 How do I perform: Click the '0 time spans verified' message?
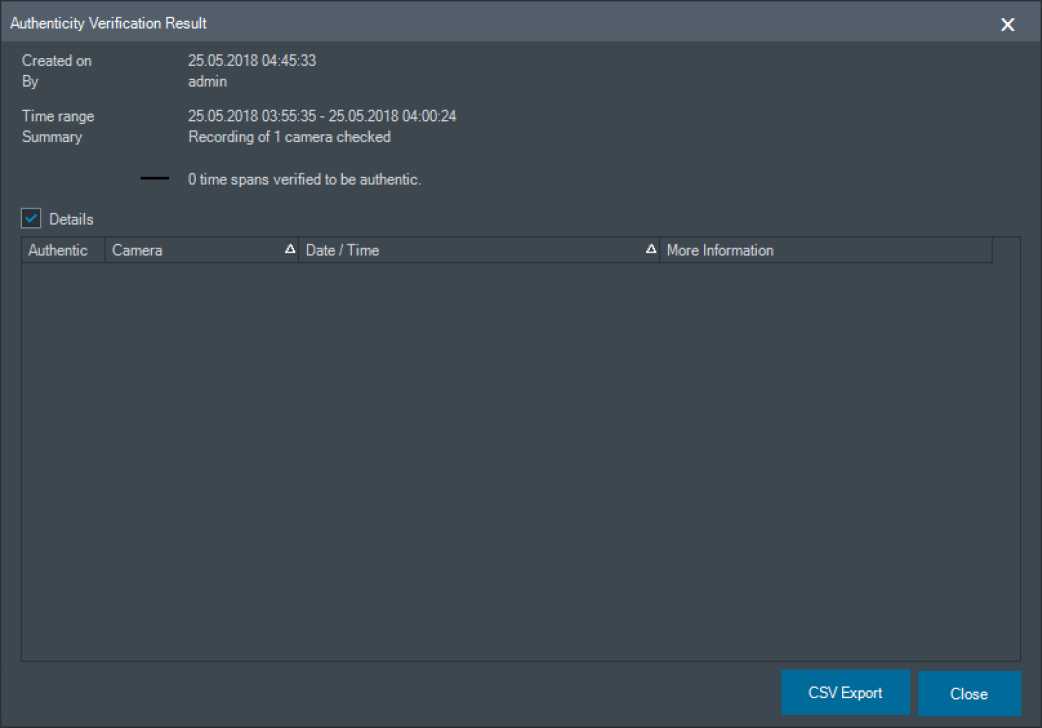point(304,180)
